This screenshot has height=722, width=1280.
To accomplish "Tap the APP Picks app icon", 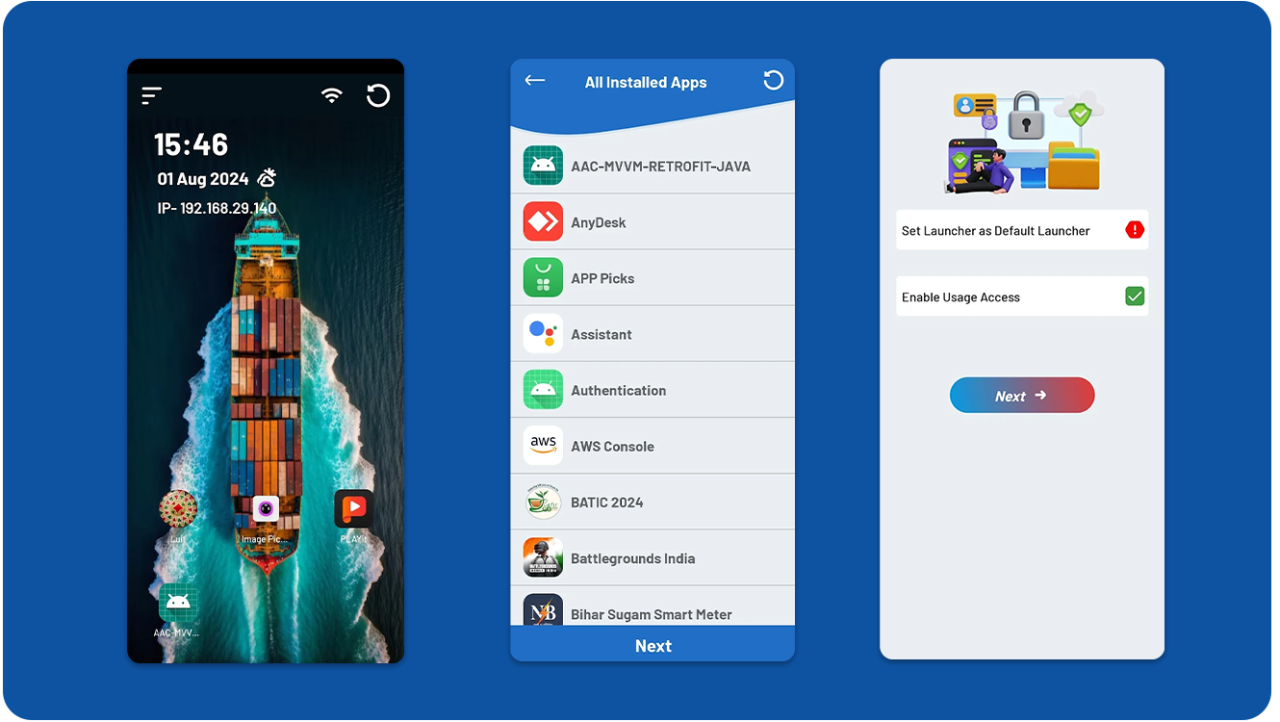I will [542, 277].
